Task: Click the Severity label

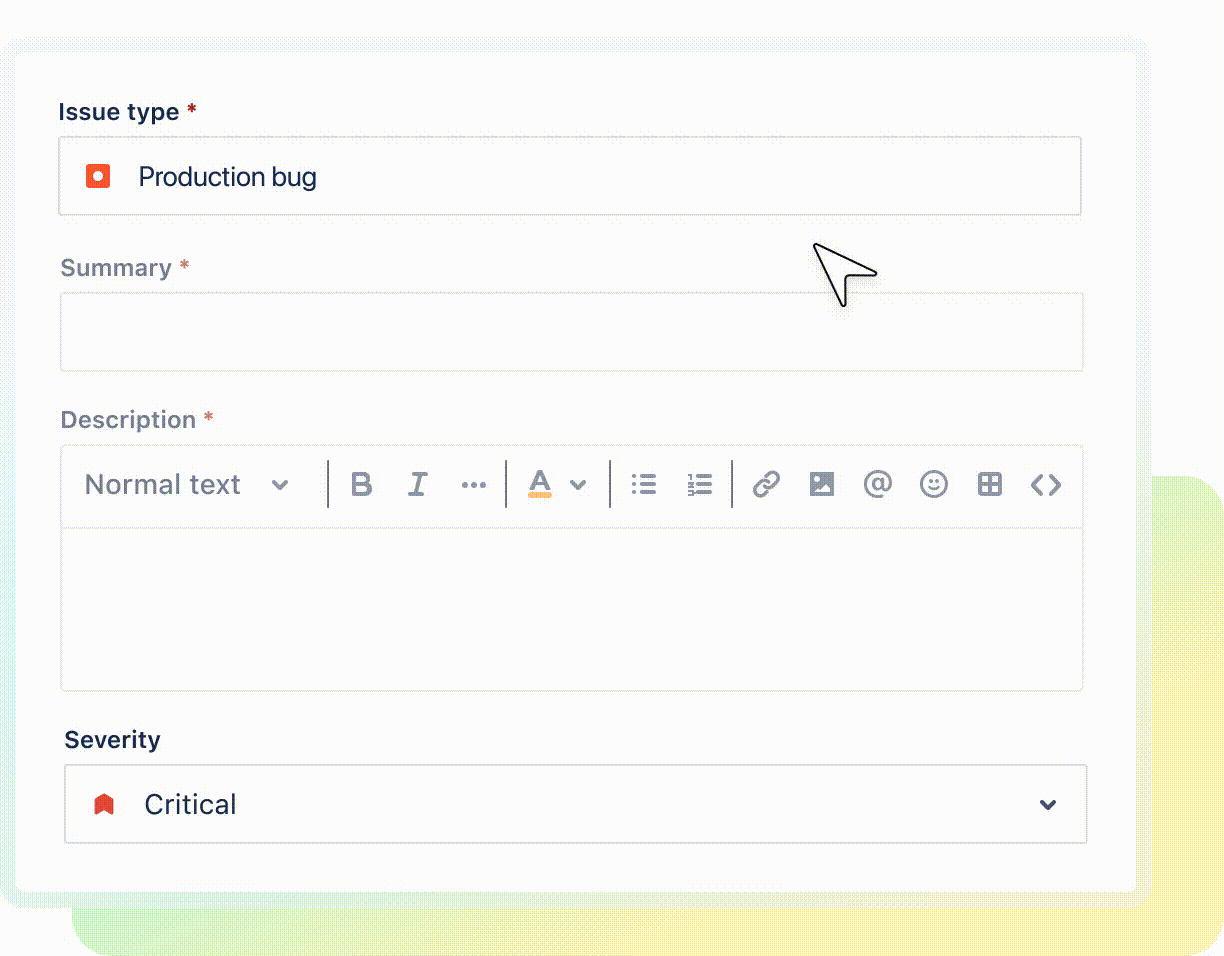Action: [x=112, y=740]
